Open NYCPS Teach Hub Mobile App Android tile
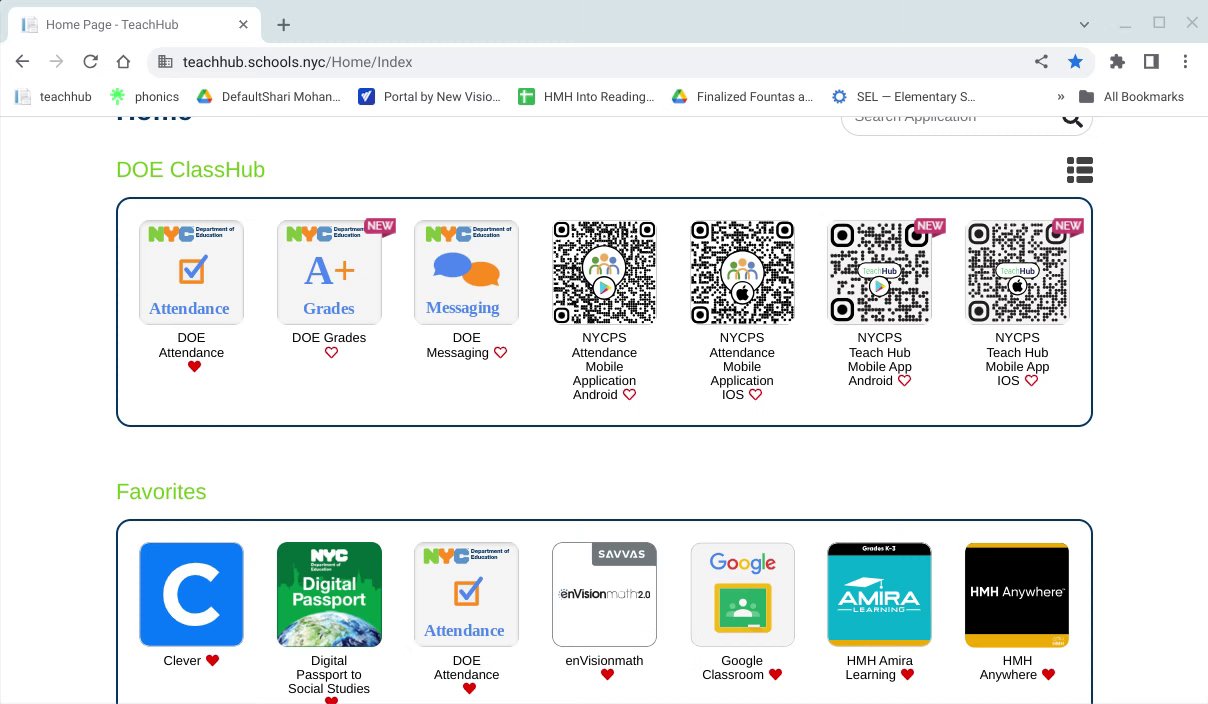 pos(880,273)
